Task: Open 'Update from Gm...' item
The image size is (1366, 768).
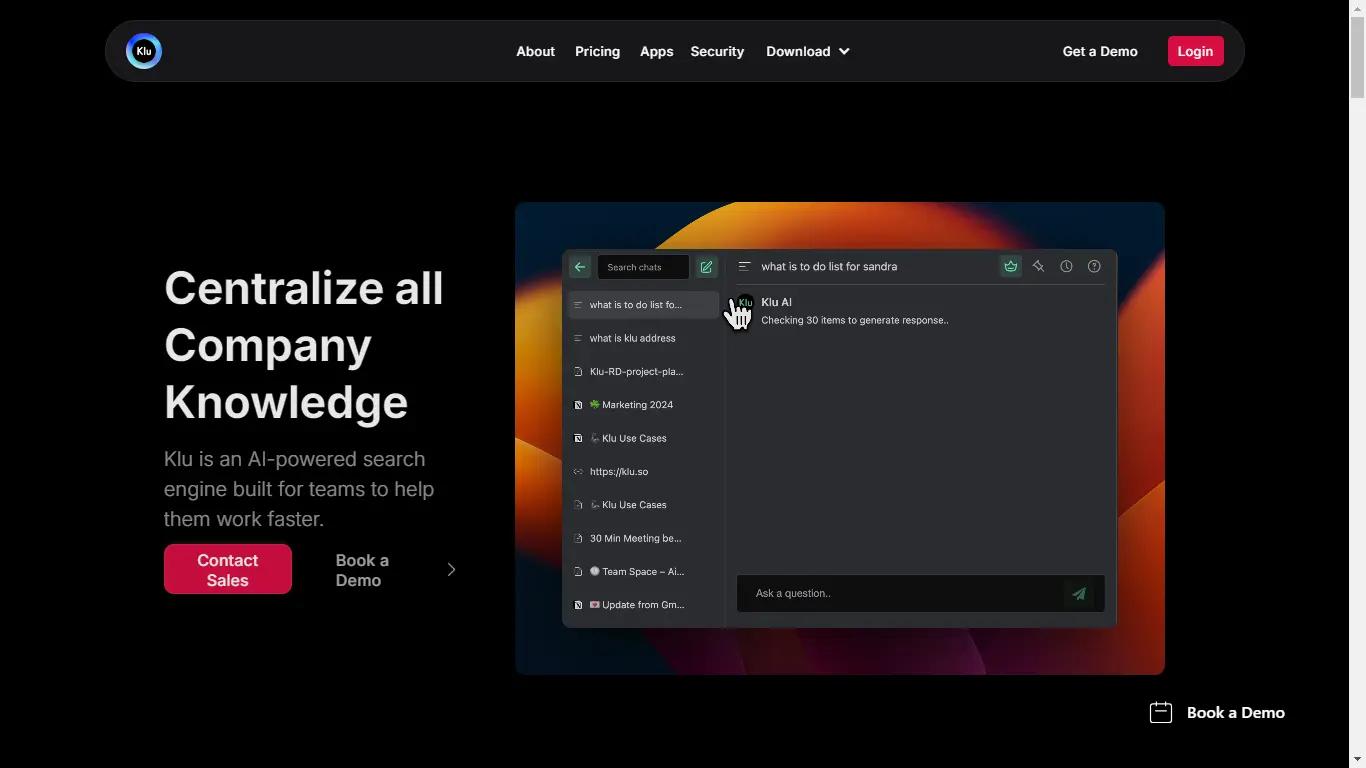Action: coord(643,605)
